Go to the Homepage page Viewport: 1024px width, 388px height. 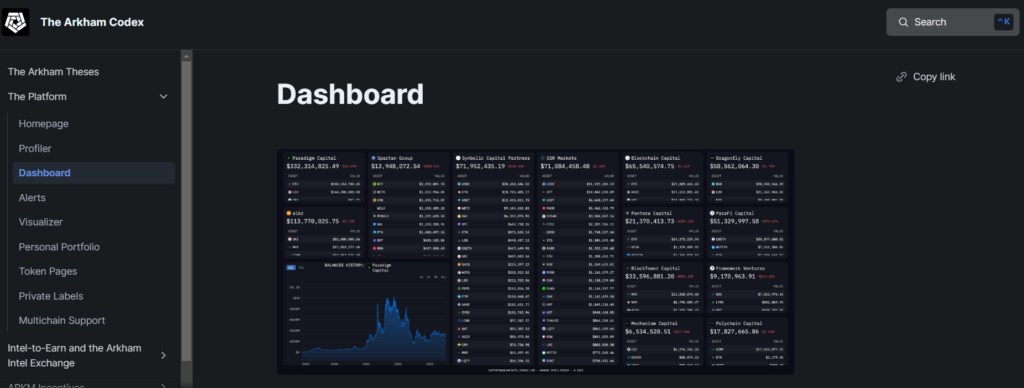tap(44, 124)
